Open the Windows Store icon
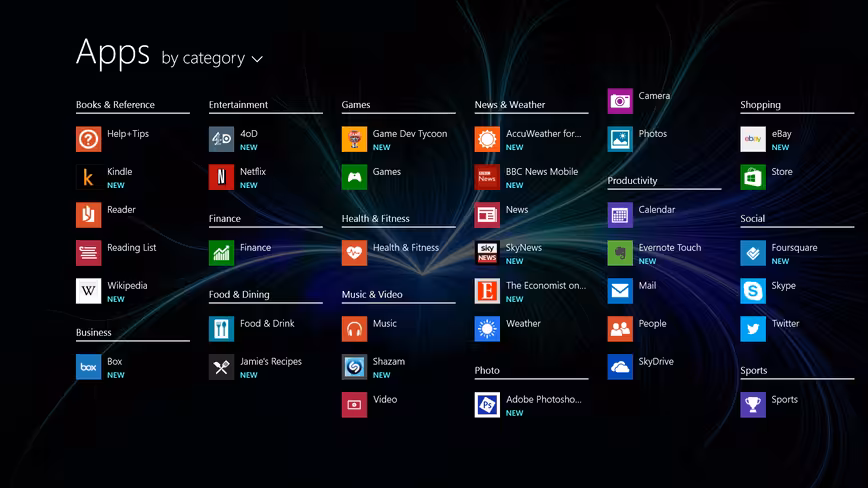This screenshot has width=868, height=488. (753, 177)
